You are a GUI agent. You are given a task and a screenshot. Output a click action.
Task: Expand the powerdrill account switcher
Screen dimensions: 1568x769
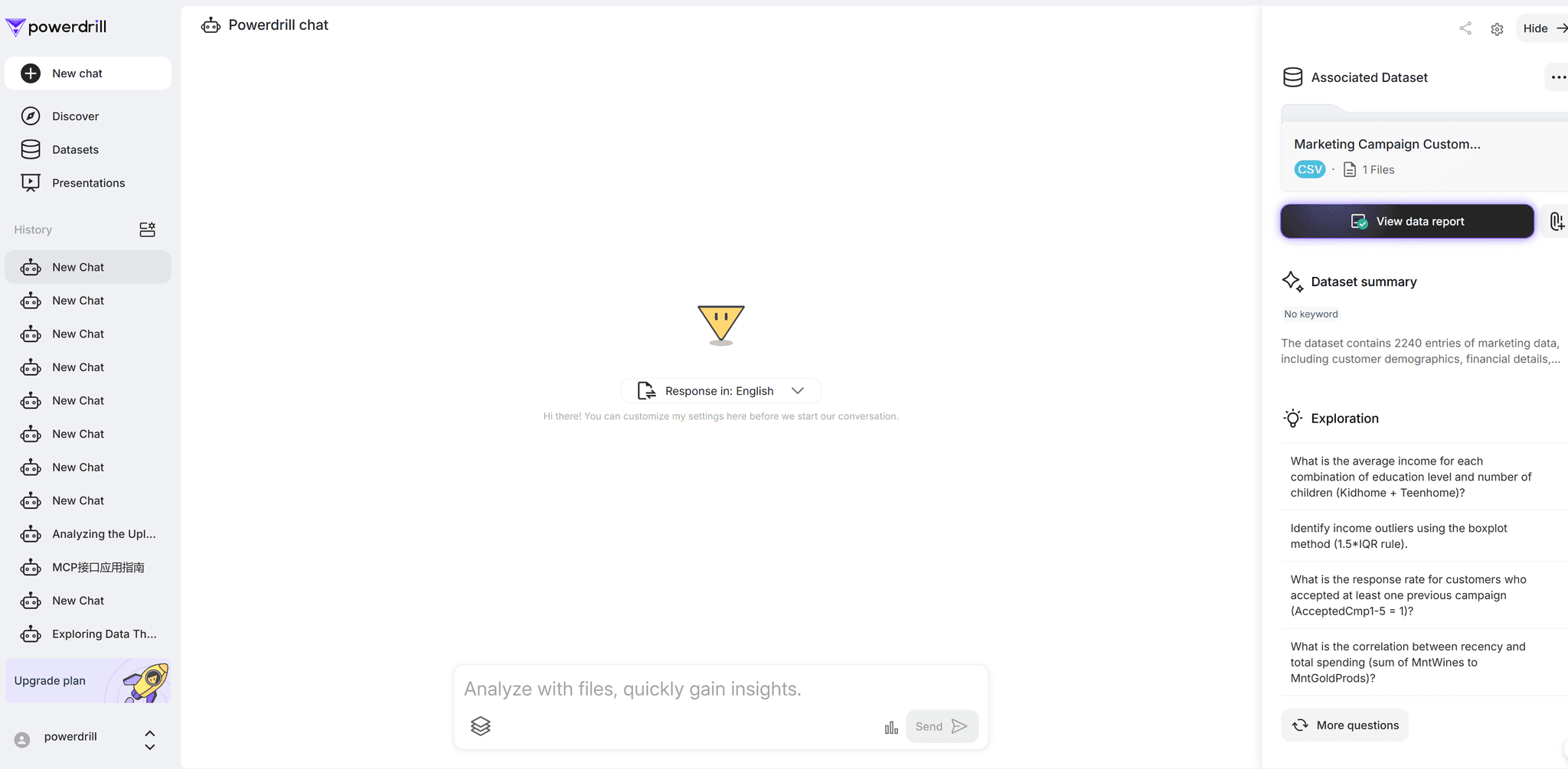point(150,739)
